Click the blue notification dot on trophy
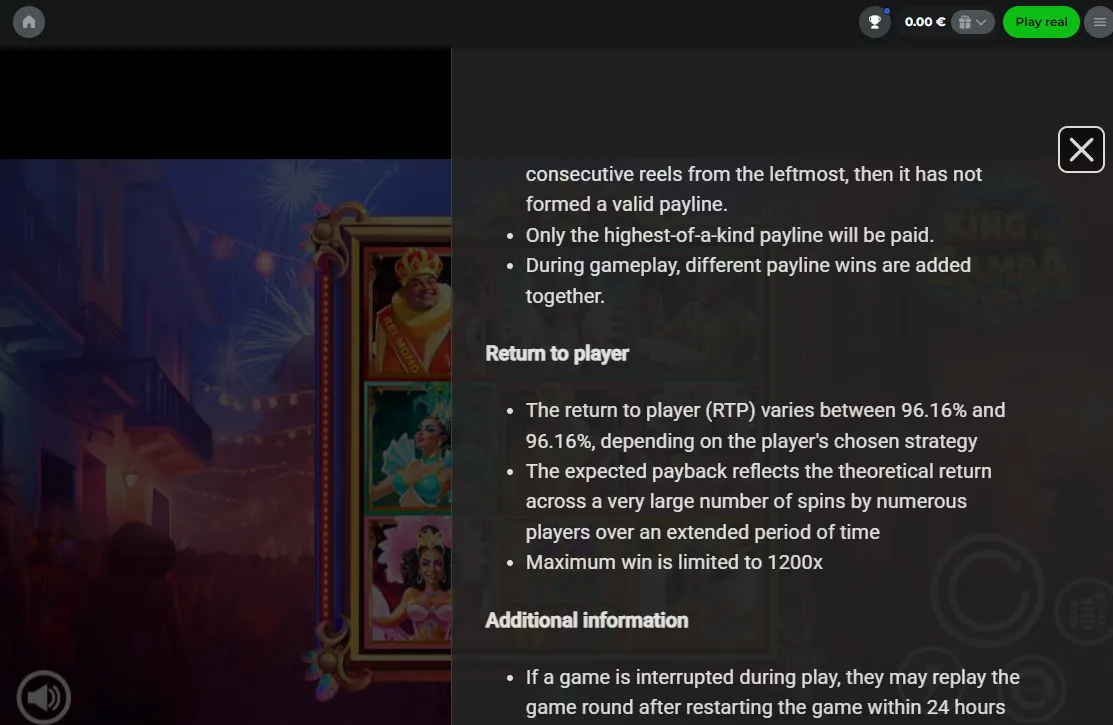This screenshot has height=725, width=1113. (887, 11)
